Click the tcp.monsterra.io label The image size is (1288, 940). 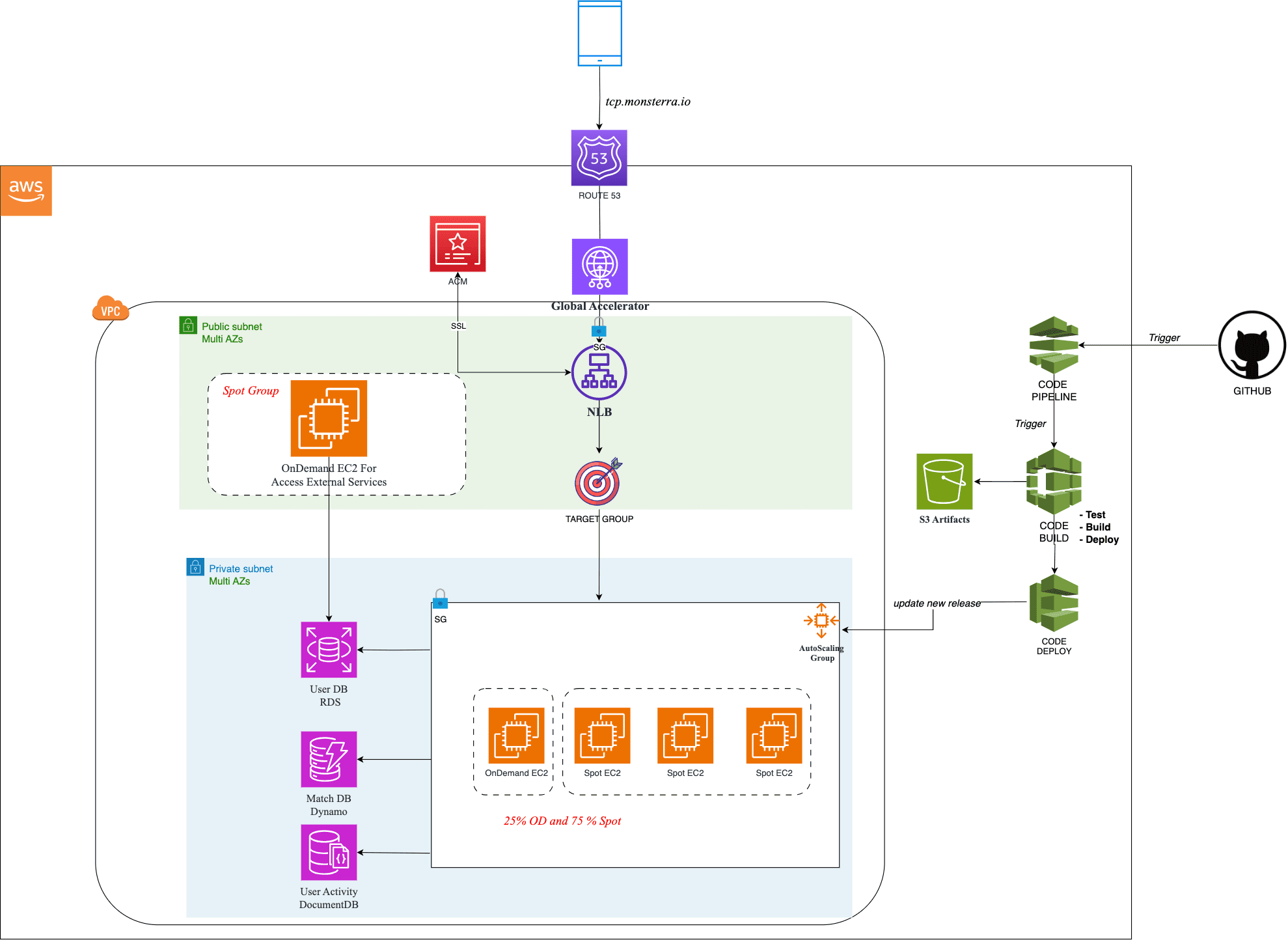point(648,102)
